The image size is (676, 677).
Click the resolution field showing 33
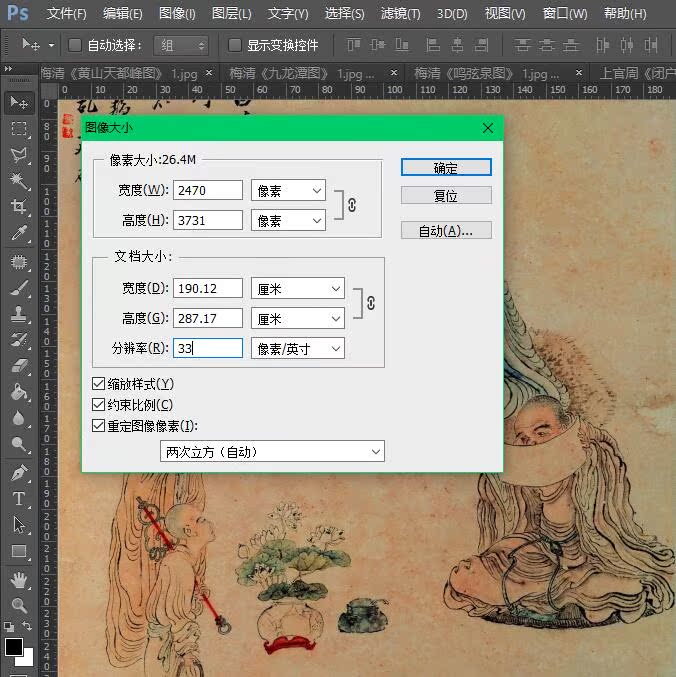(x=208, y=348)
